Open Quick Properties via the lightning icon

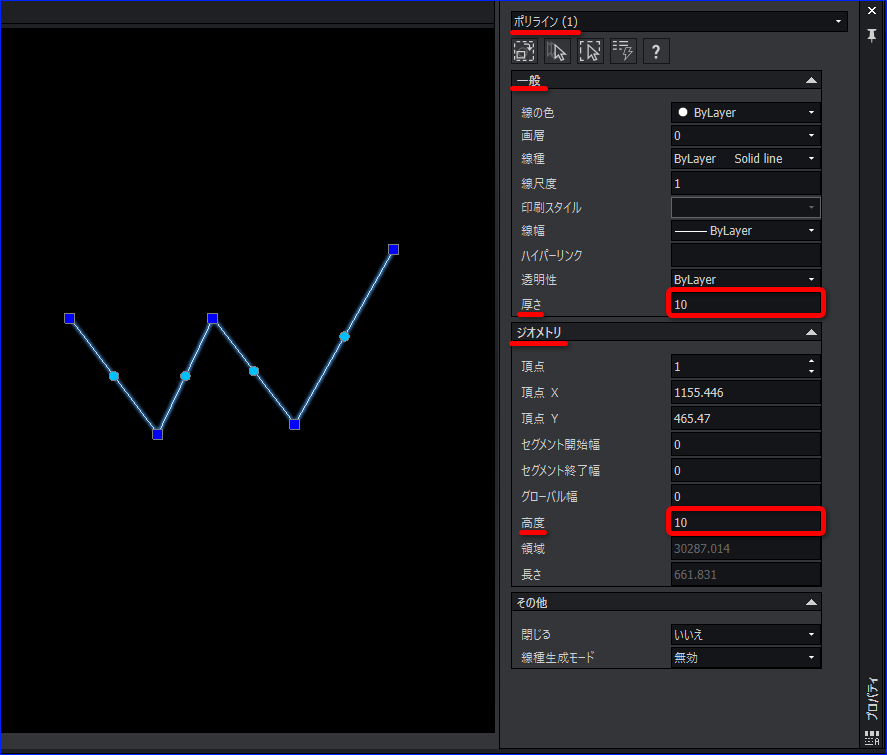pyautogui.click(x=623, y=50)
